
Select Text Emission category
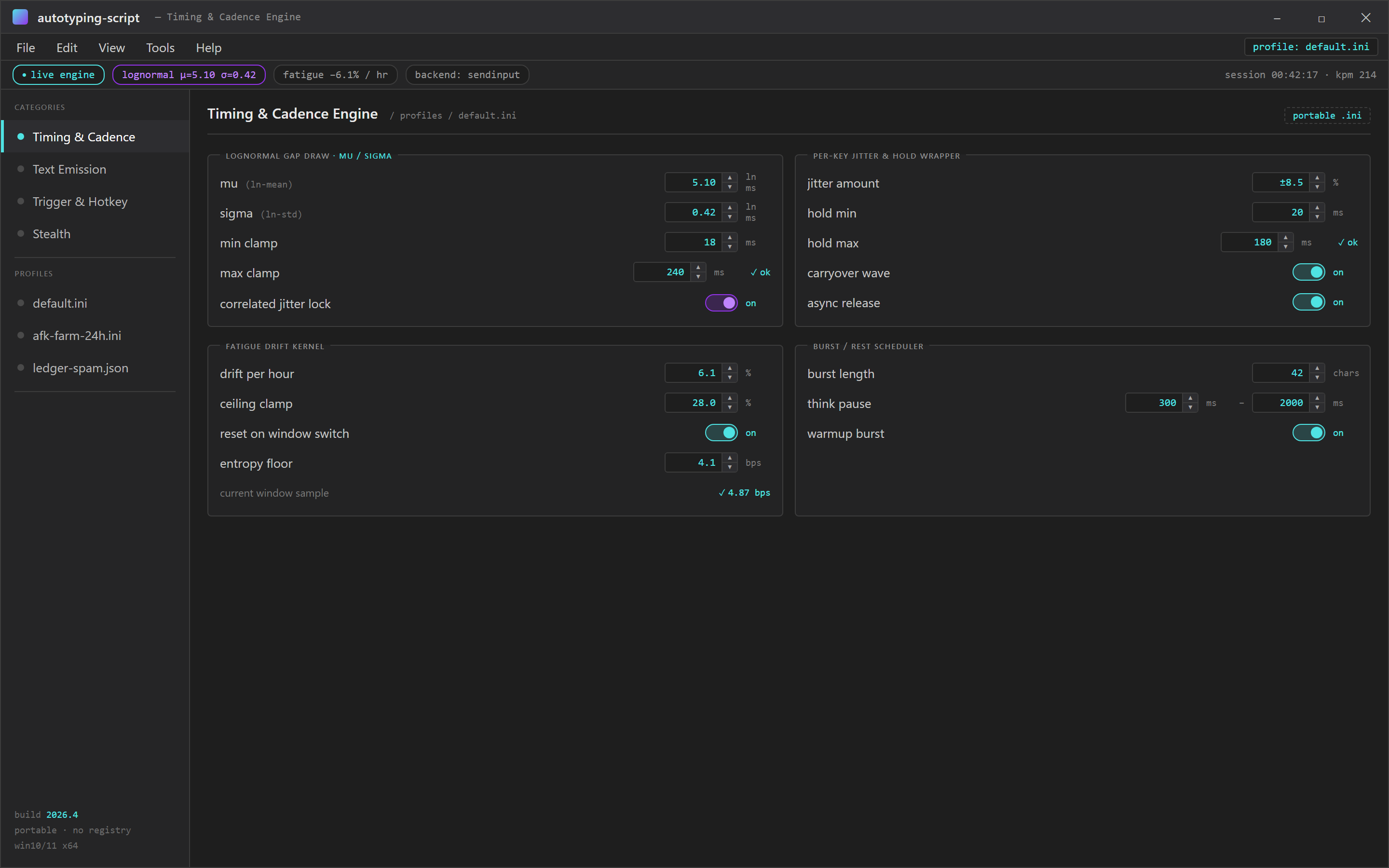[x=95, y=169]
